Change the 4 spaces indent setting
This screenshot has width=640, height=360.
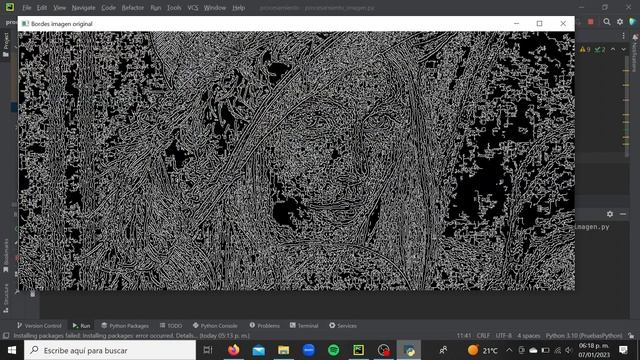tap(529, 336)
